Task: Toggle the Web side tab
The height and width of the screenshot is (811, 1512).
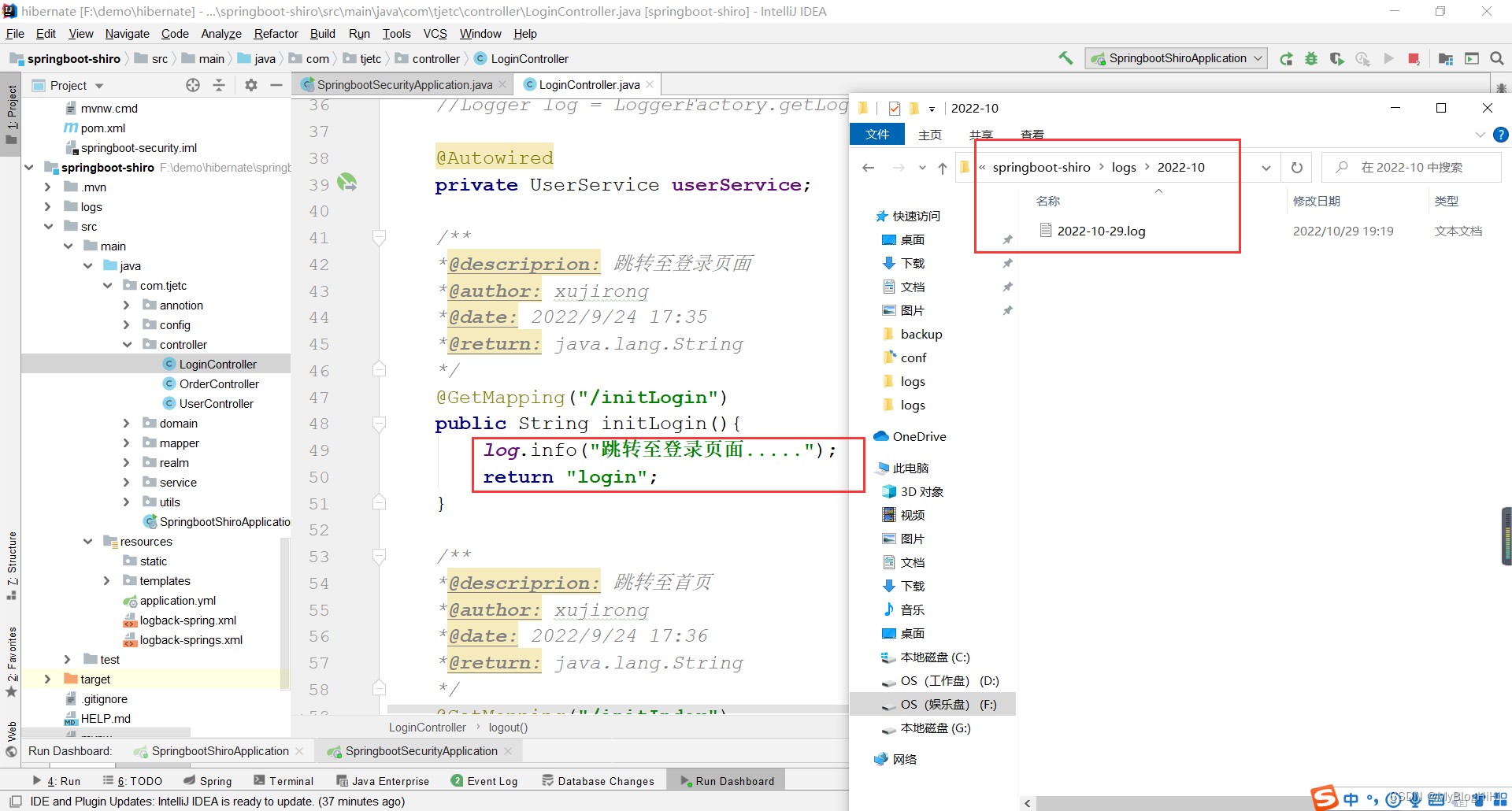Action: point(11,739)
